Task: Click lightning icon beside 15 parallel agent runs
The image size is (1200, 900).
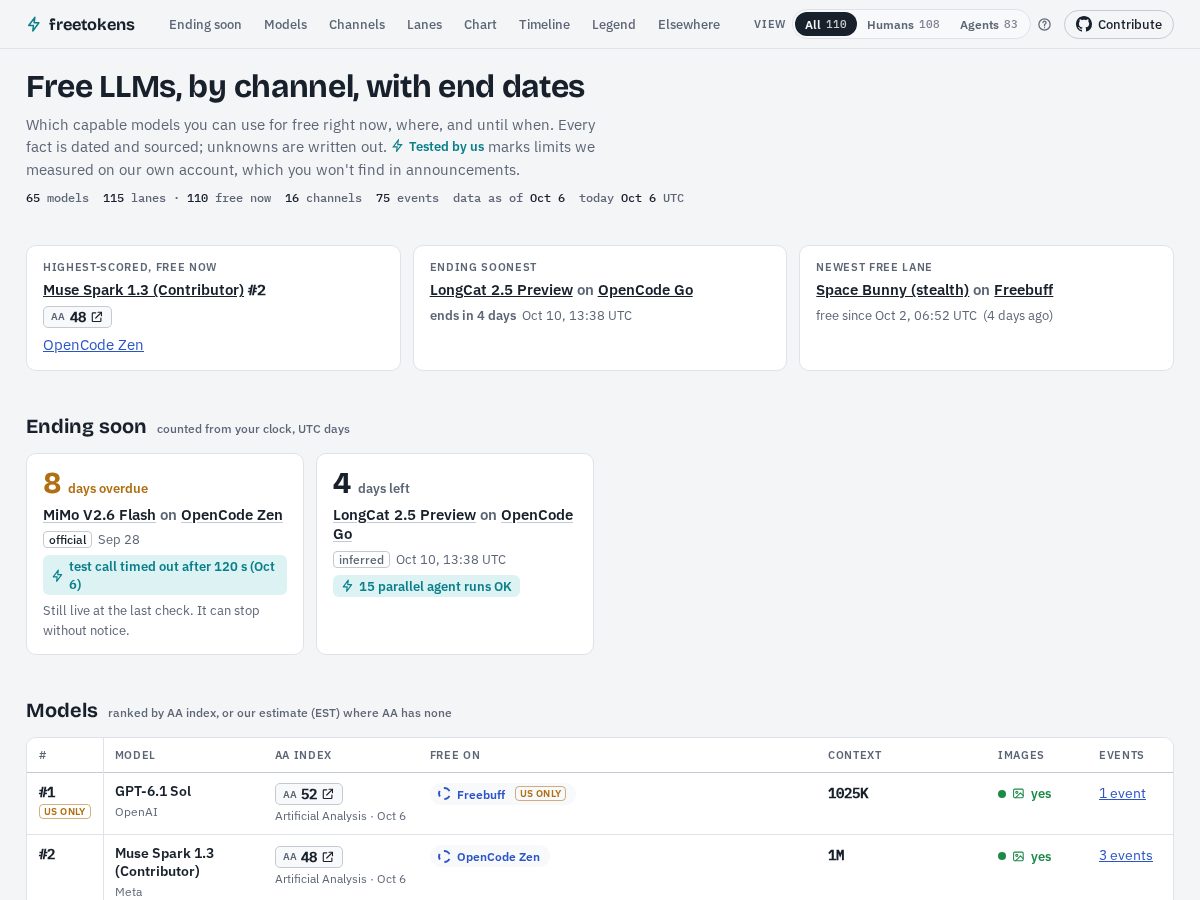Action: pyautogui.click(x=347, y=586)
